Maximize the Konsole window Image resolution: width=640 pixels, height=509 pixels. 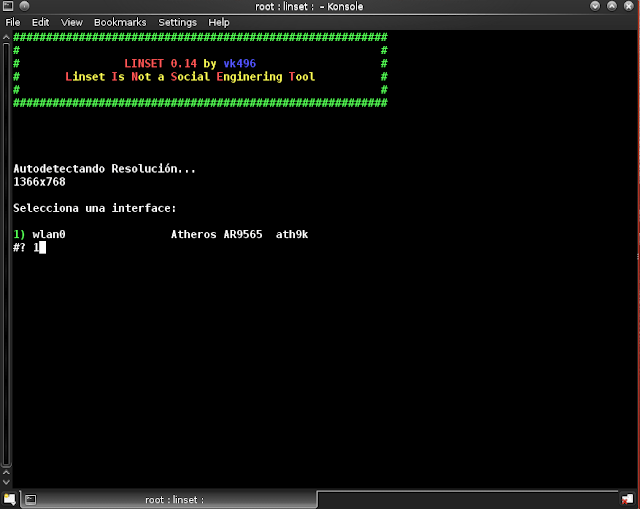click(x=612, y=7)
